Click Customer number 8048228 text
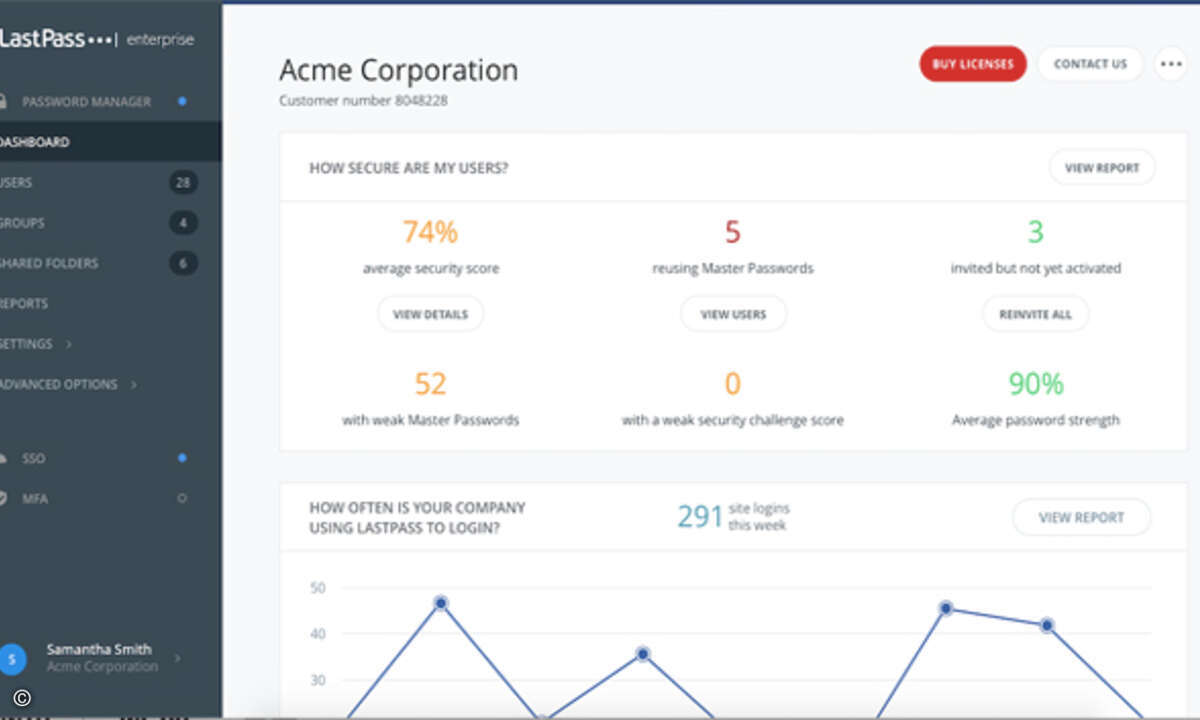 click(x=363, y=101)
